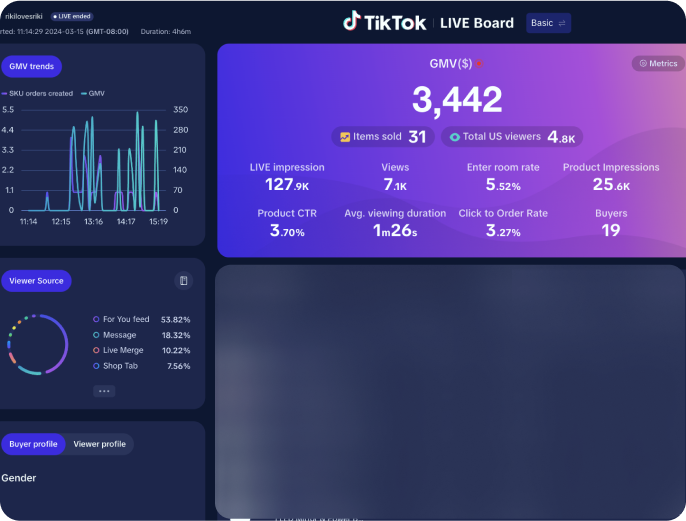Click the Buyers 19 metric

[x=611, y=223]
